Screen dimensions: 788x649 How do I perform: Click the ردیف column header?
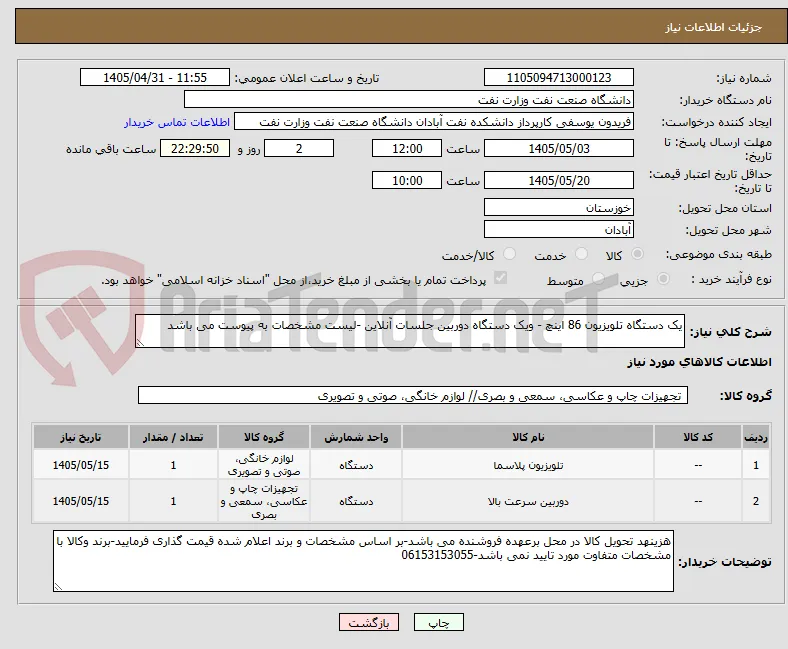coord(755,437)
